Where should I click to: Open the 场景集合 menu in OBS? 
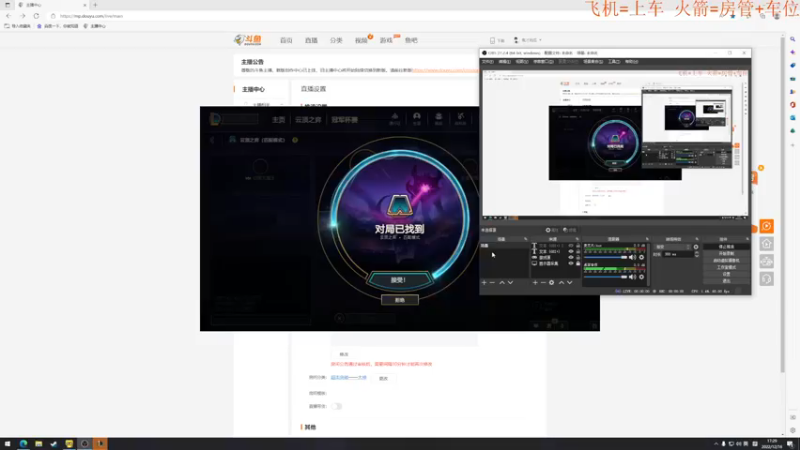point(593,62)
